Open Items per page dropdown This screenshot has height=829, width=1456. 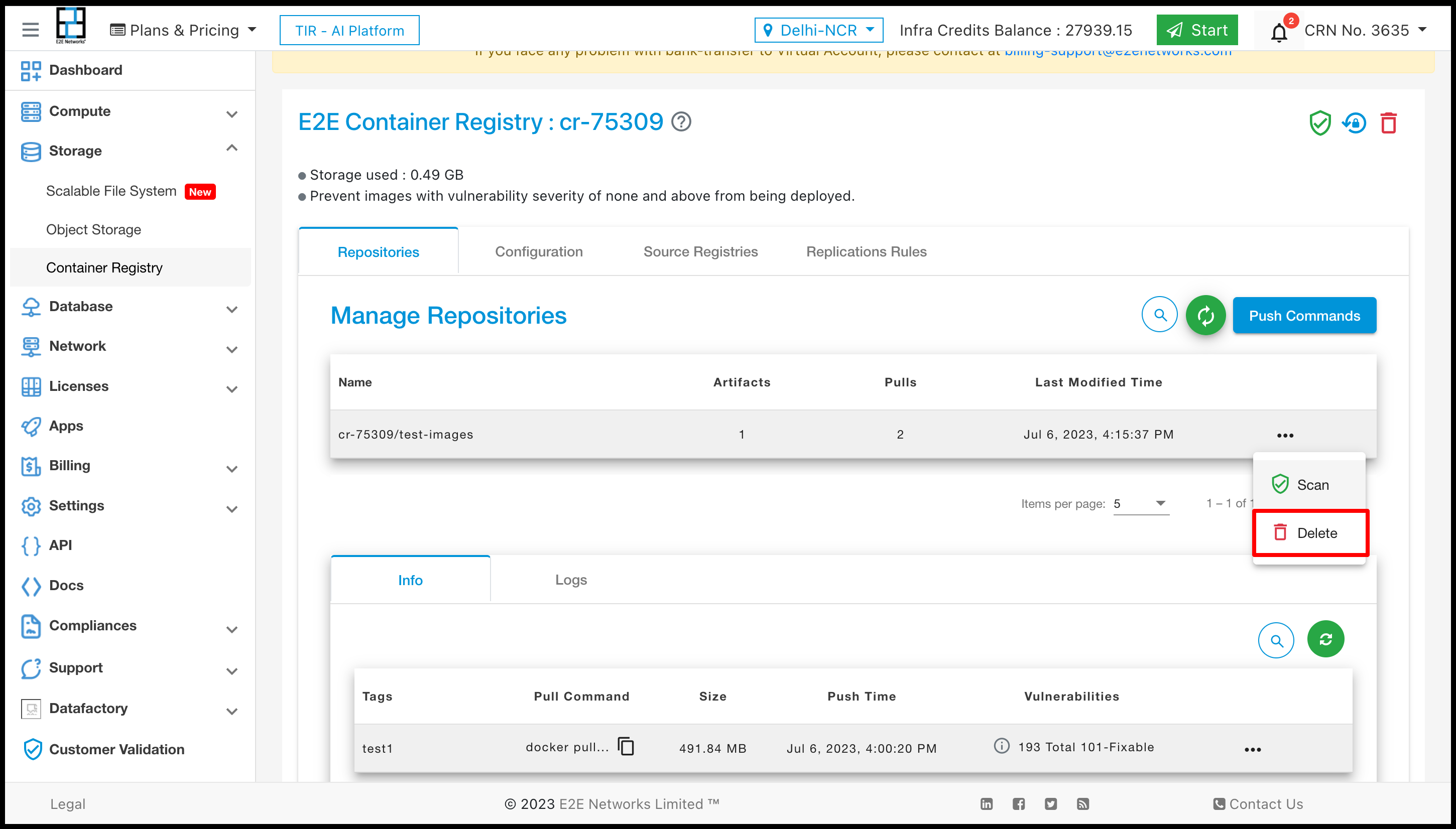pyautogui.click(x=1141, y=504)
